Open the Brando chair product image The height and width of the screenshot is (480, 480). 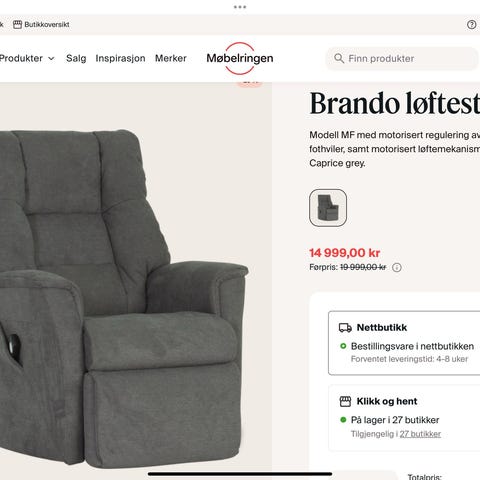point(123,298)
